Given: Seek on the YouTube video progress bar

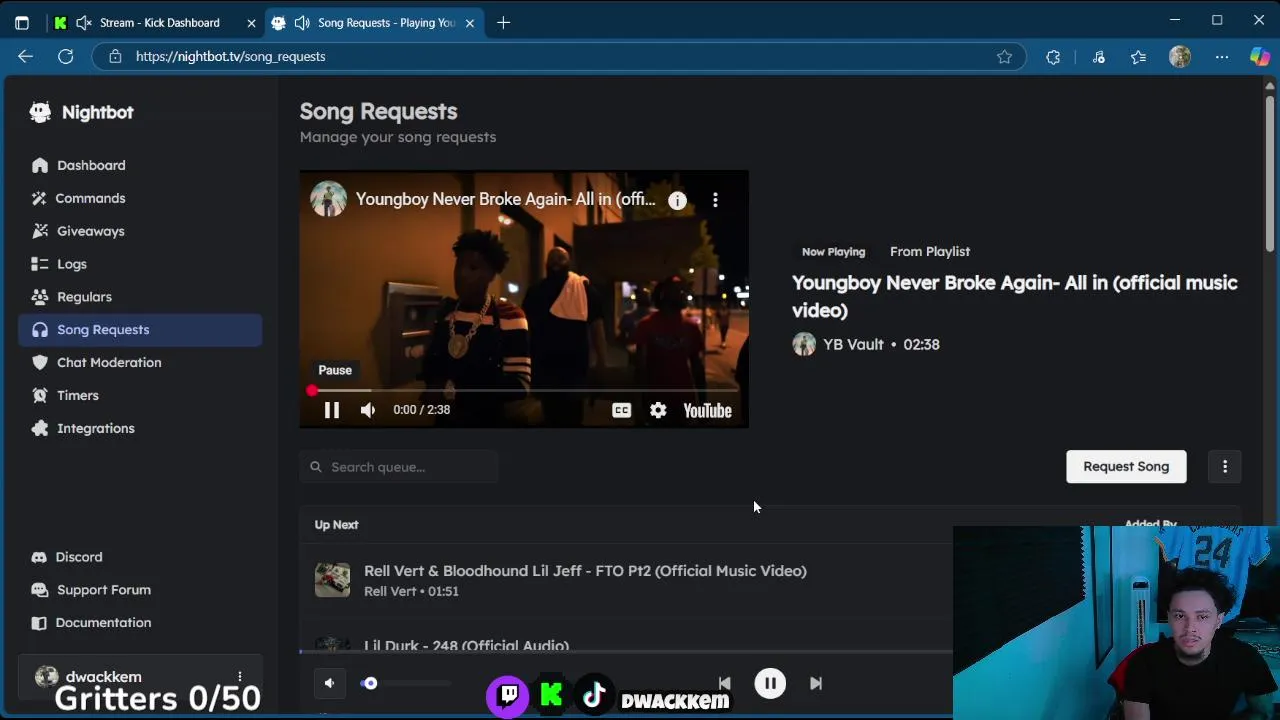Looking at the screenshot, I should tap(524, 390).
